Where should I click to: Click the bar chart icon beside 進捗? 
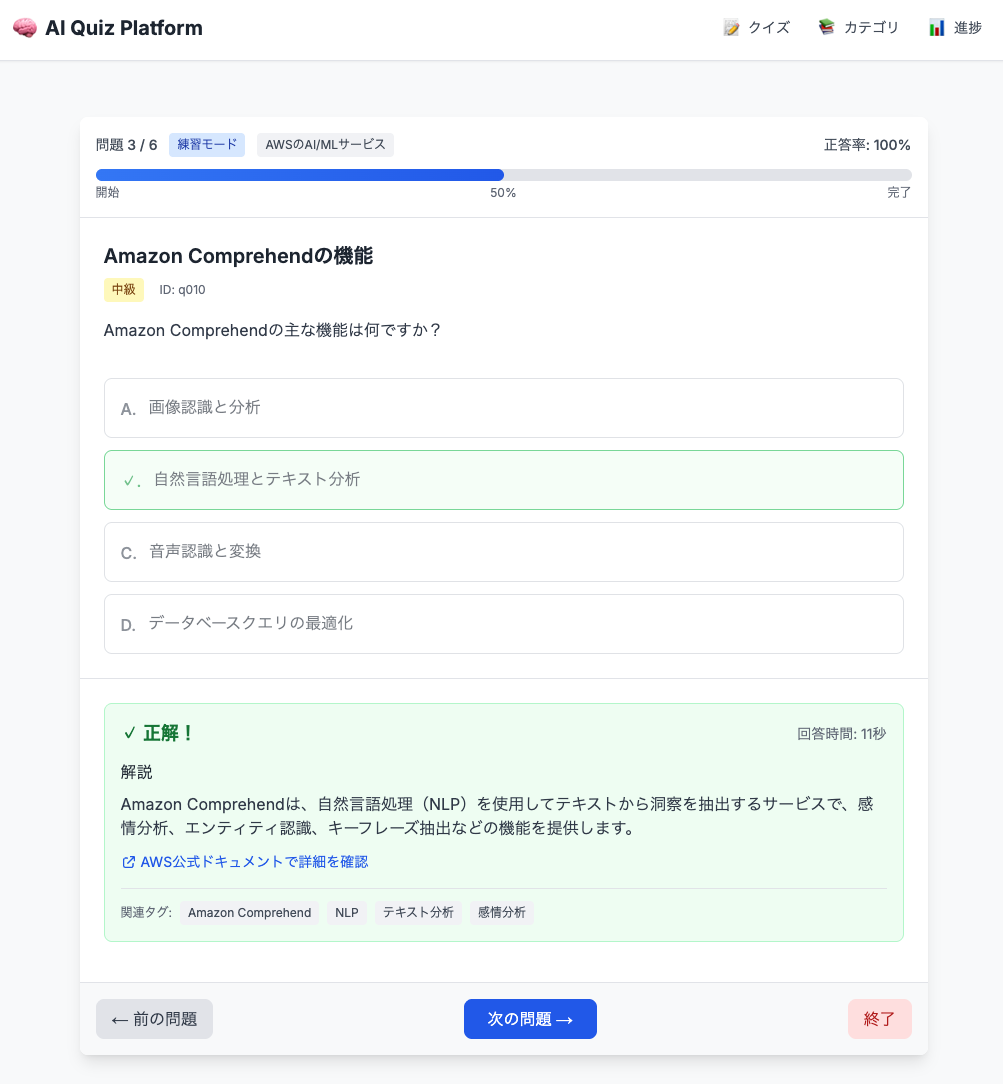[x=937, y=28]
